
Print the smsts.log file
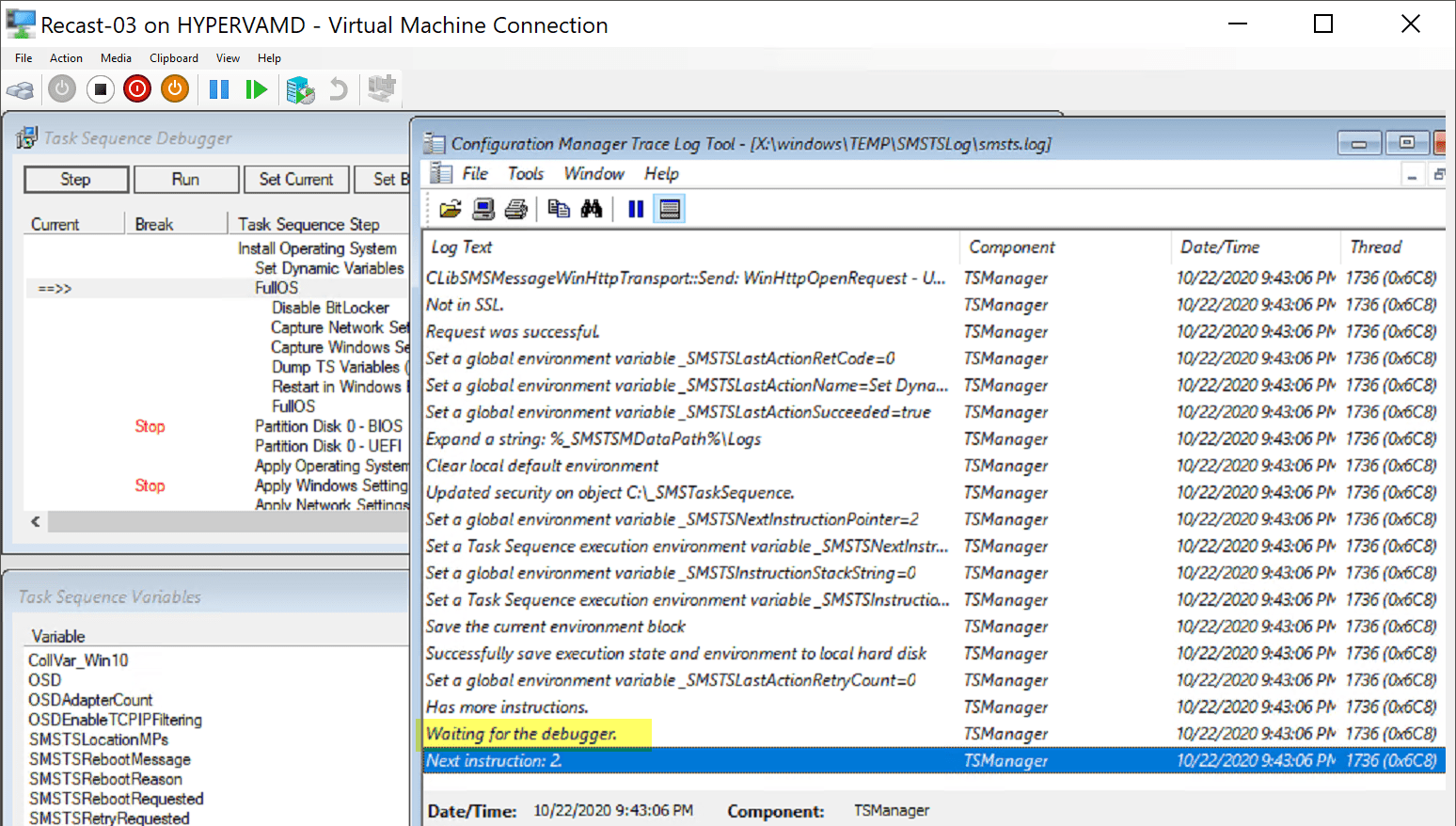coord(515,208)
